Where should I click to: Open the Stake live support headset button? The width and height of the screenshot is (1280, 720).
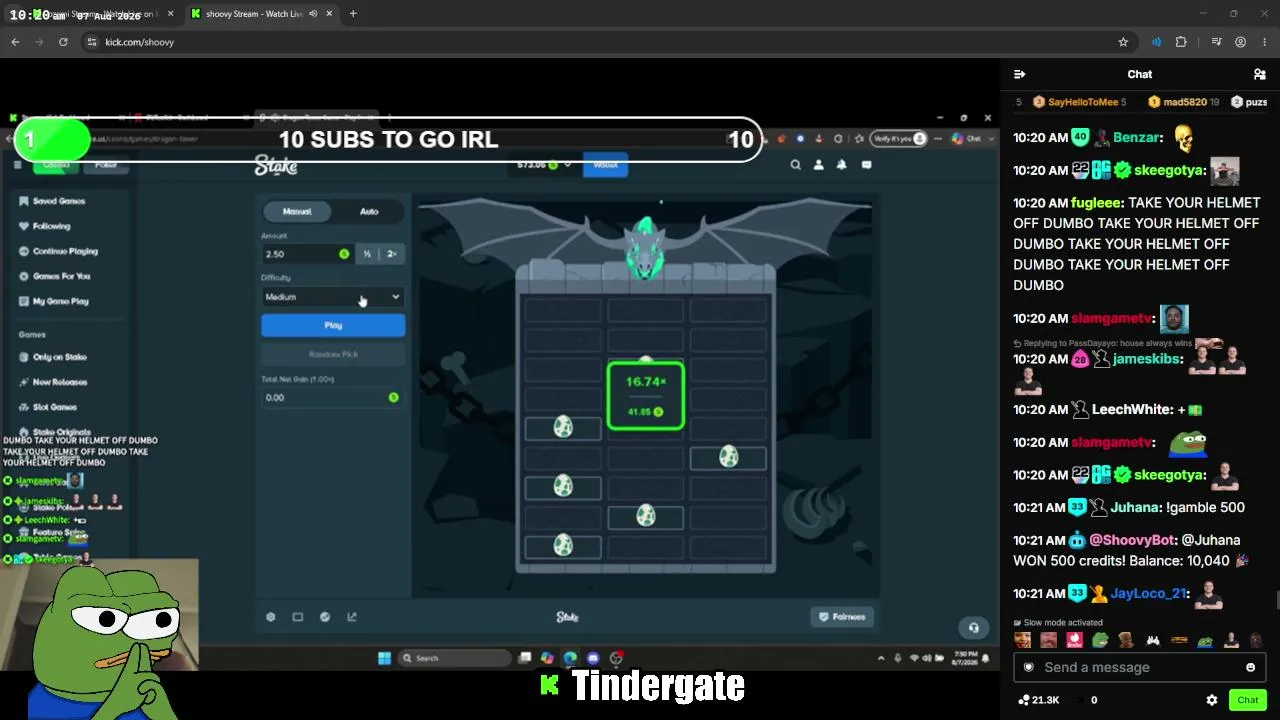pyautogui.click(x=973, y=628)
